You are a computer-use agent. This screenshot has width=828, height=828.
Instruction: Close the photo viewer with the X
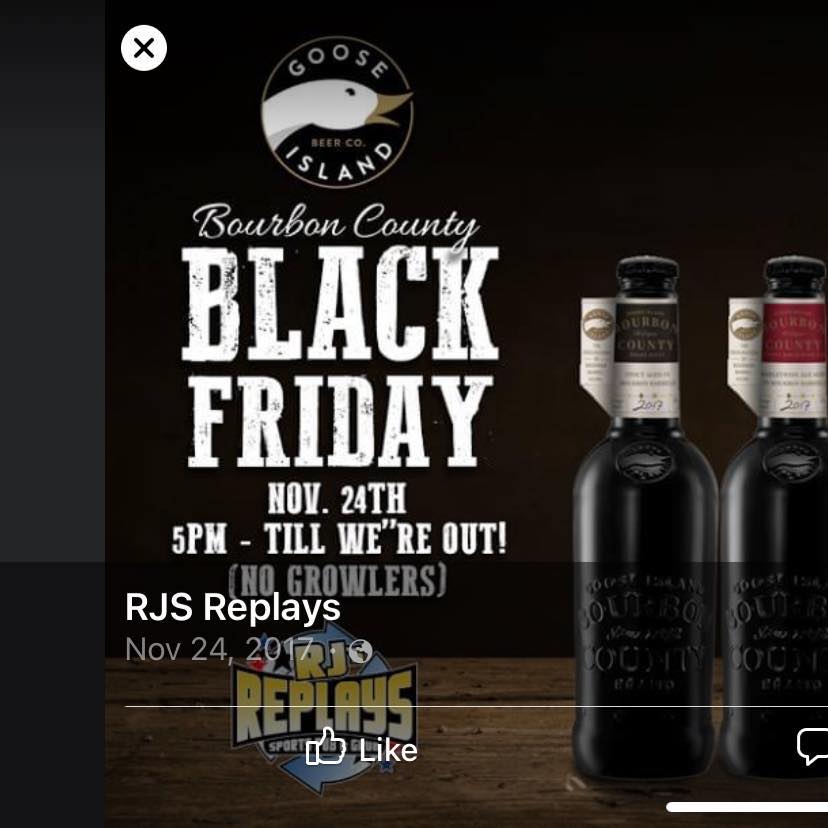144,48
